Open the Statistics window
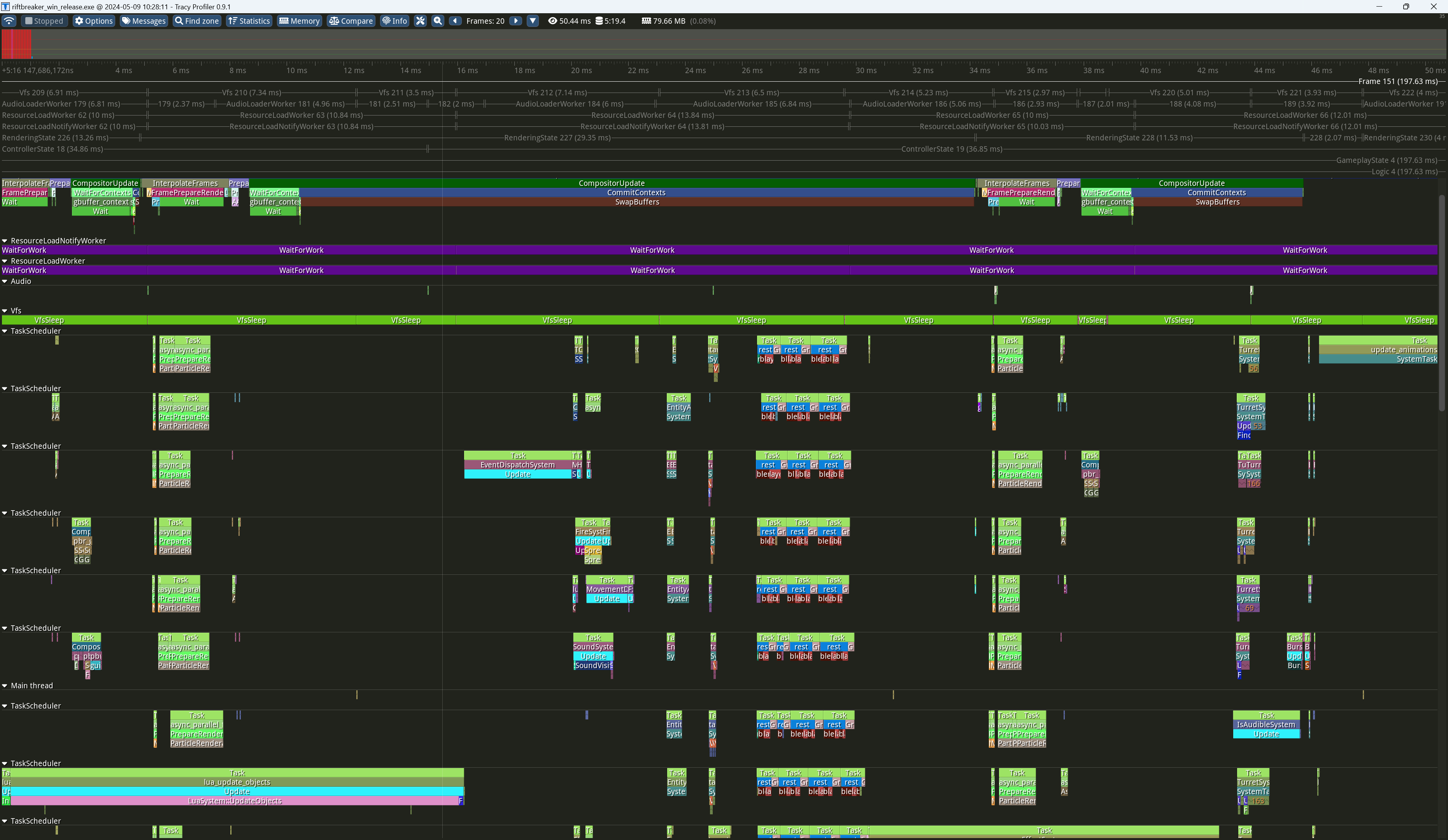Viewport: 1448px width, 840px height. (249, 21)
